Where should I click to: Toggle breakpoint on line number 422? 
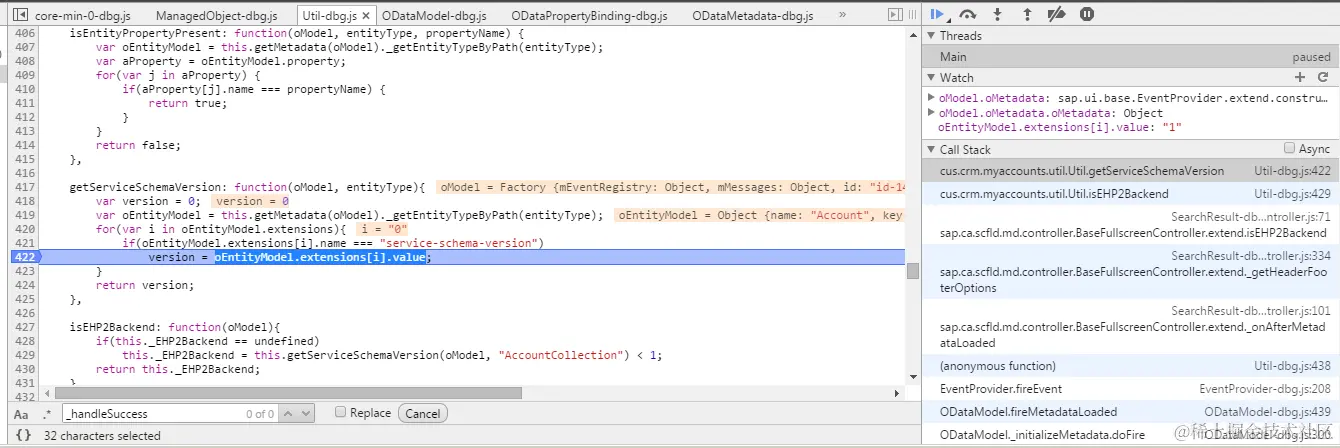click(24, 257)
